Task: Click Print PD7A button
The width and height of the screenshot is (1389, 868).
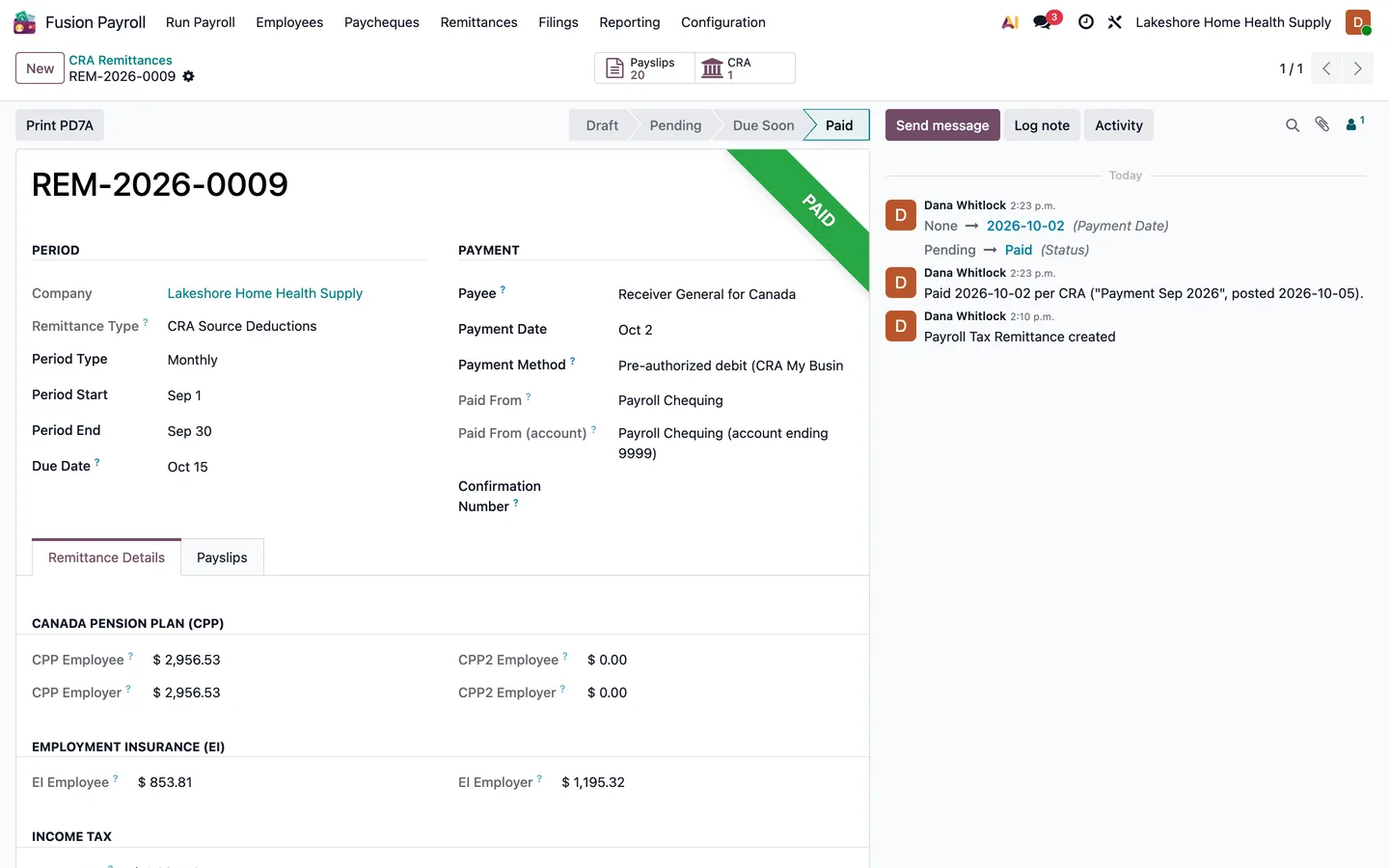Action: 60,125
